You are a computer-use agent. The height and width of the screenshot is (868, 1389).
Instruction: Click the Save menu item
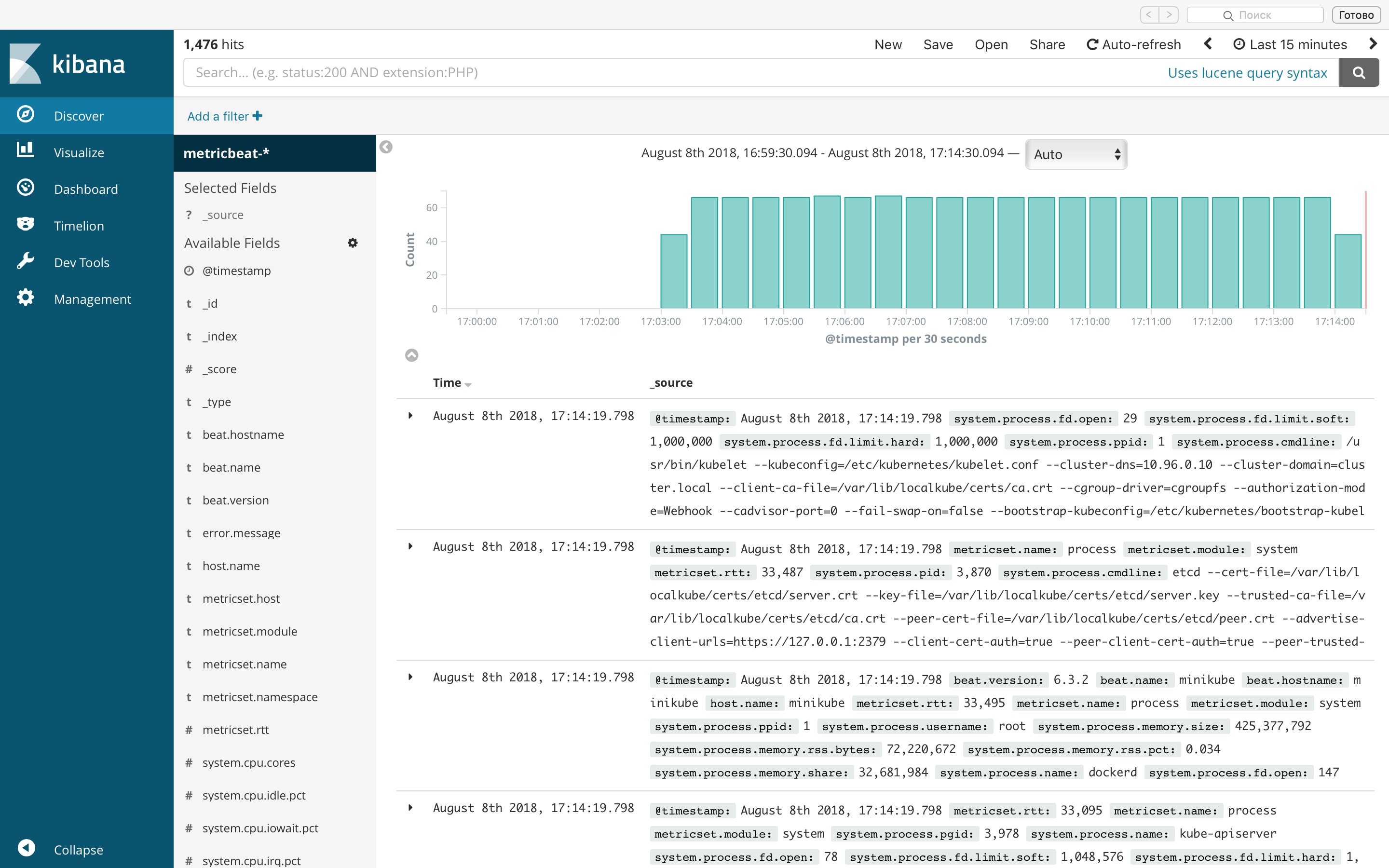(x=938, y=44)
